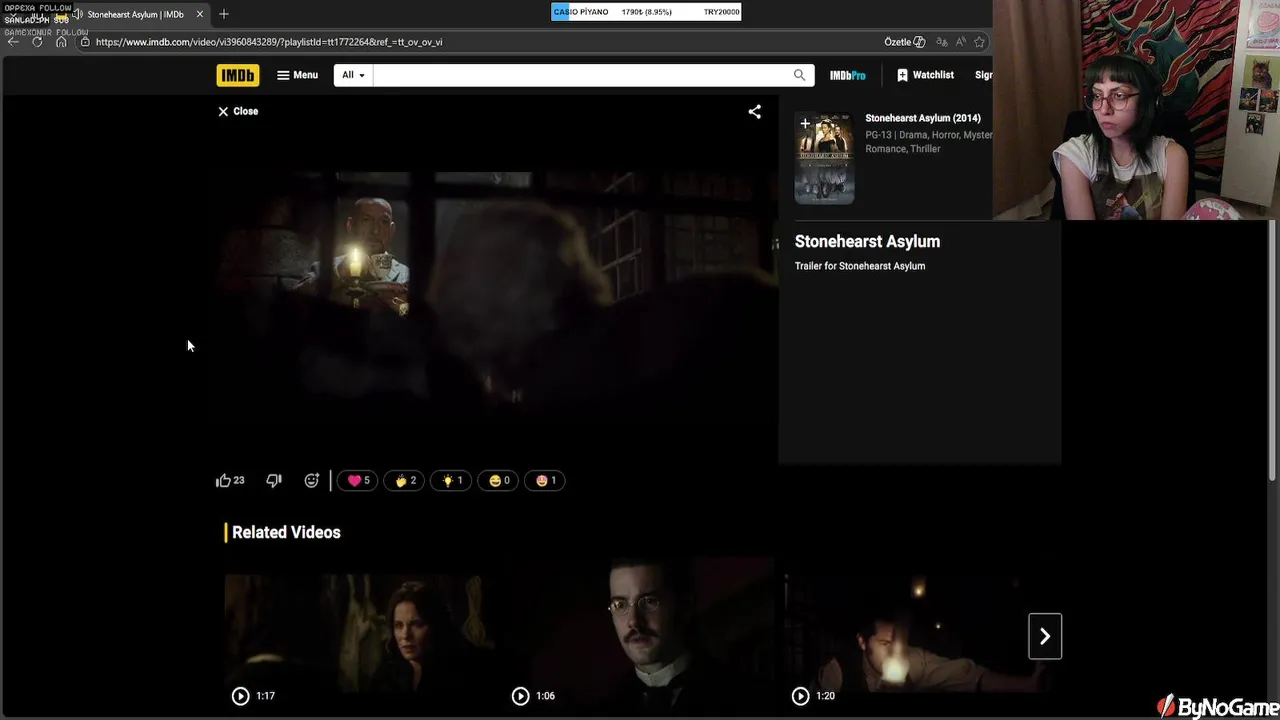The height and width of the screenshot is (720, 1280).
Task: Click the Özetle summarize button
Action: click(905, 42)
